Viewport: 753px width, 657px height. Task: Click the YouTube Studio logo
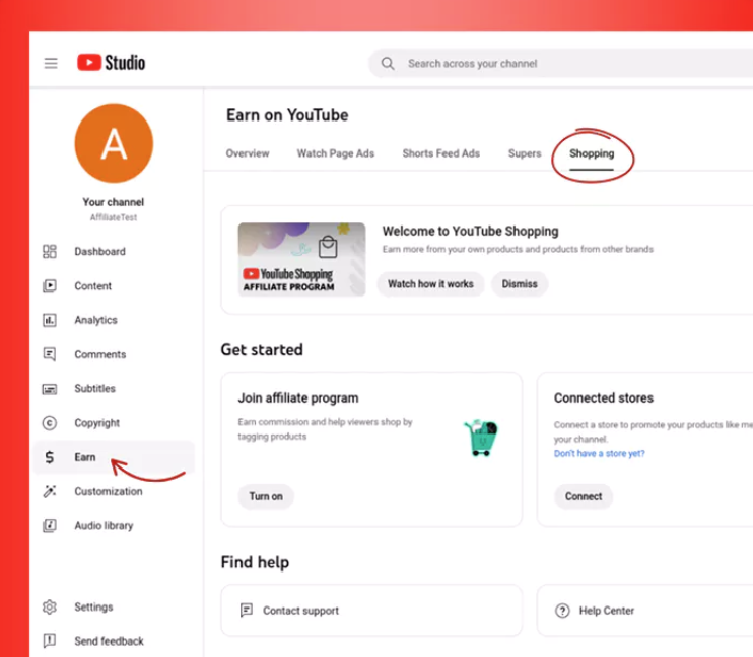coord(111,62)
